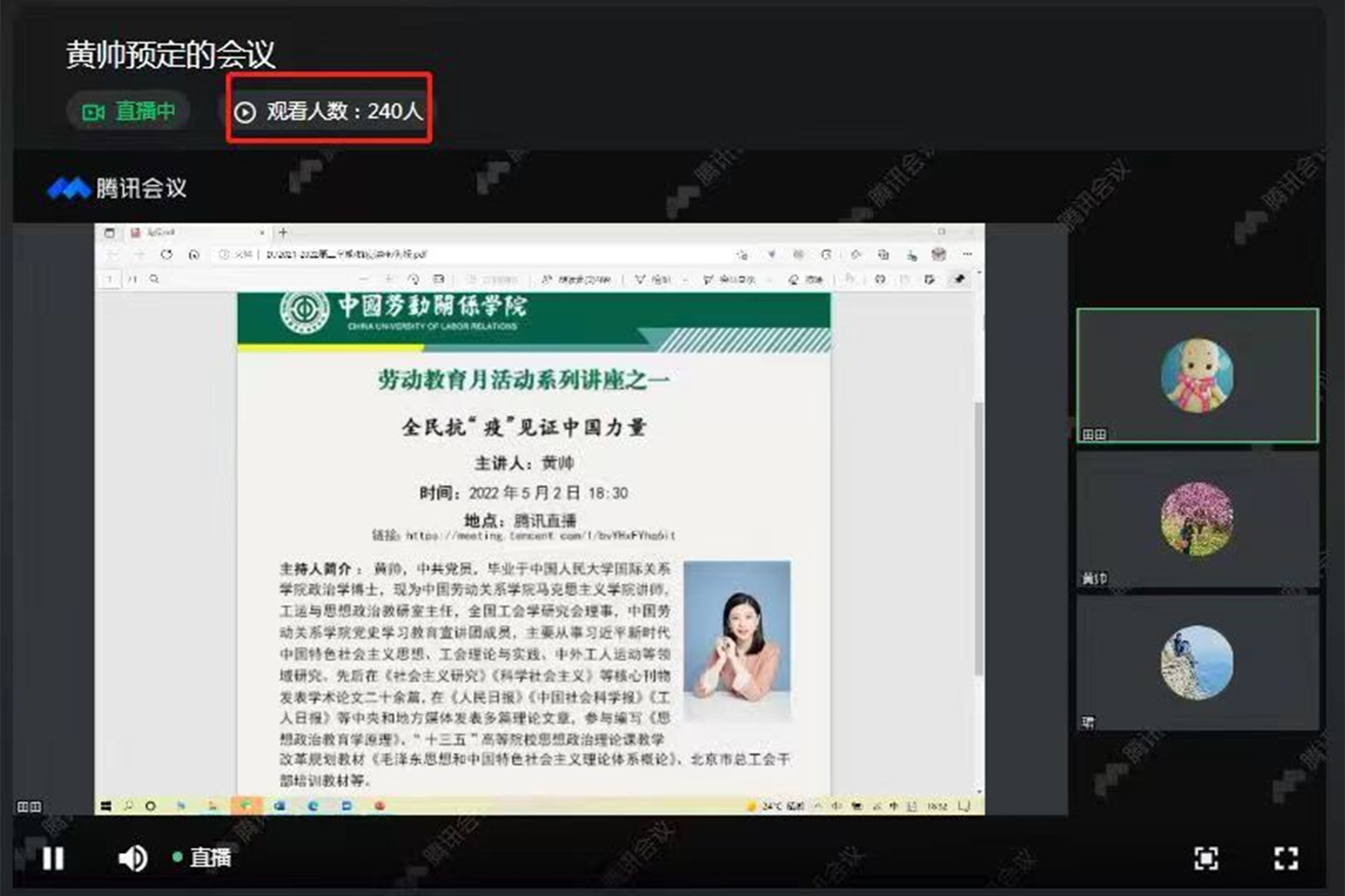Click the PDF highlight tool
Viewport: 1345px width, 896px height.
[x=728, y=279]
